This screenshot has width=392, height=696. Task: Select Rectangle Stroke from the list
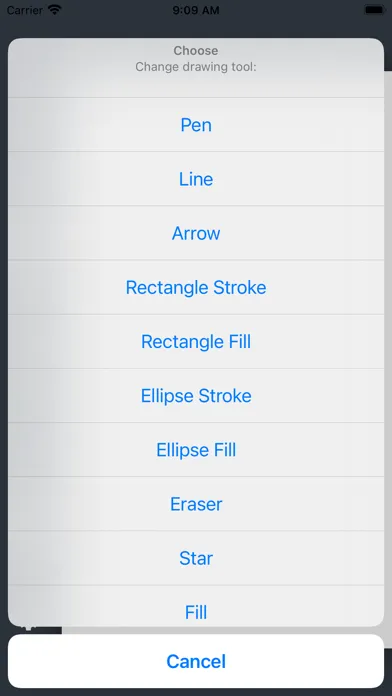pyautogui.click(x=196, y=287)
